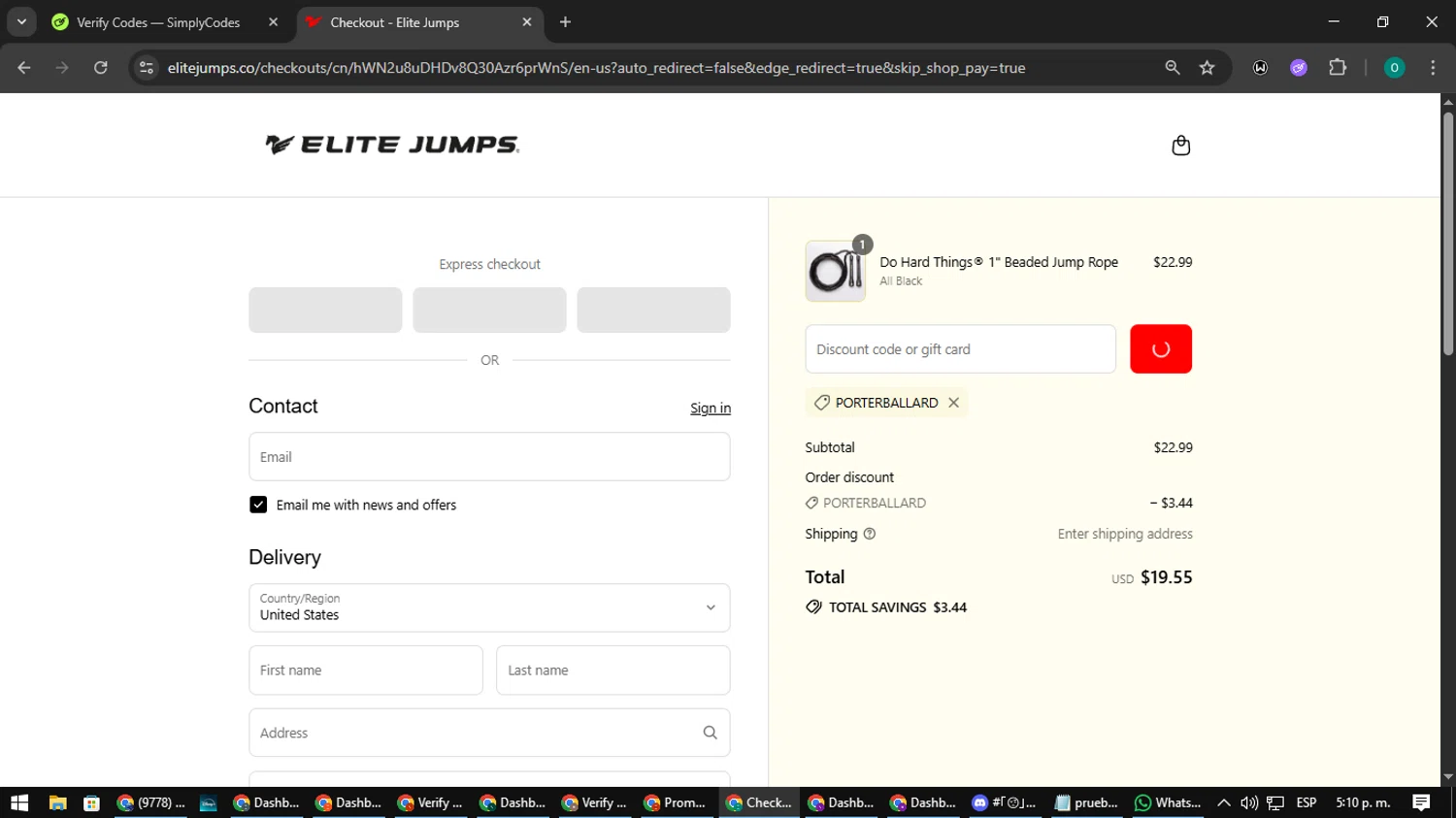Viewport: 1456px width, 818px height.
Task: Open WhatsApp from the taskbar
Action: (x=1168, y=802)
